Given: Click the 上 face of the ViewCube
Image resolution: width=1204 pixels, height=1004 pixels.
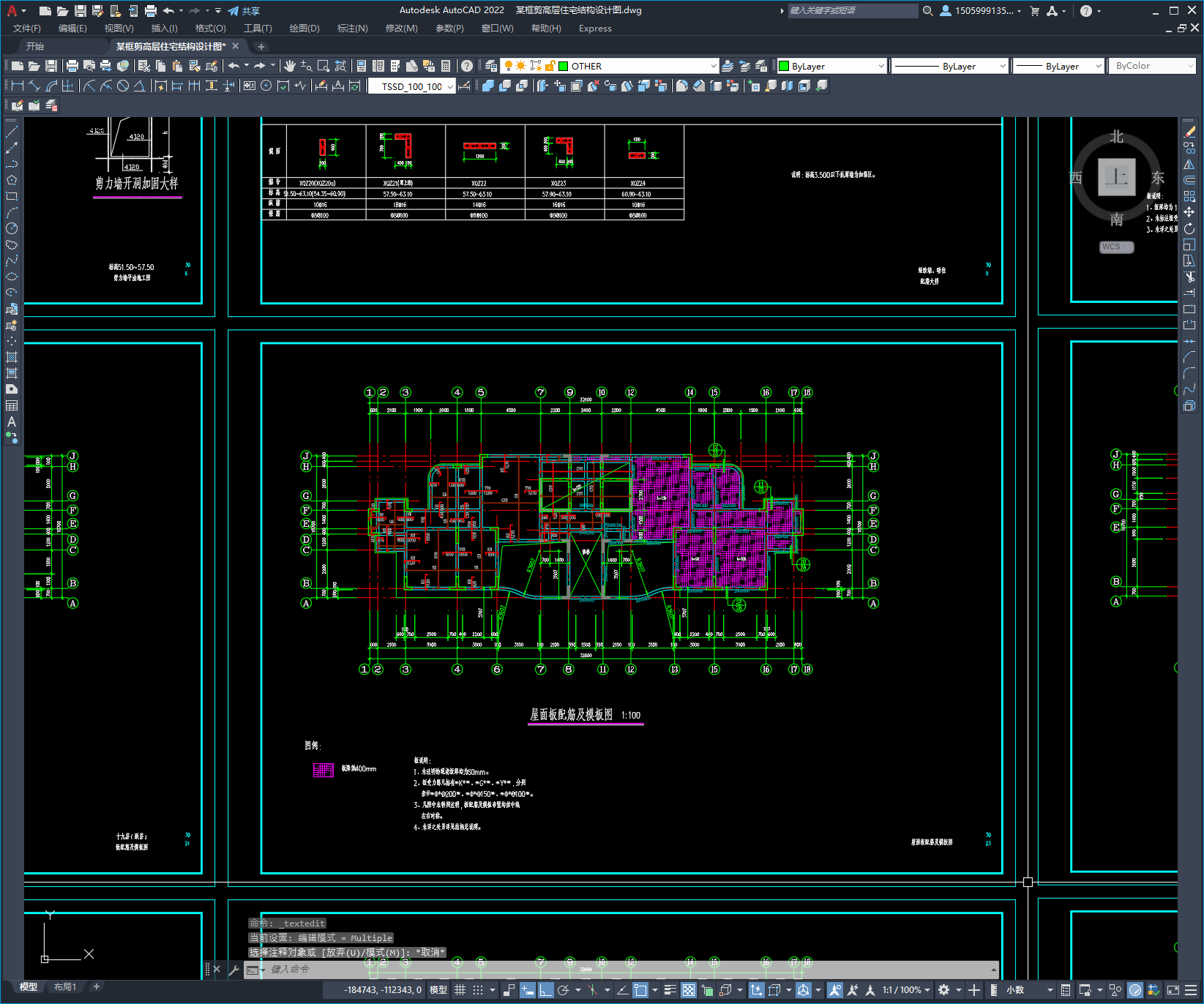Looking at the screenshot, I should pos(1116,177).
